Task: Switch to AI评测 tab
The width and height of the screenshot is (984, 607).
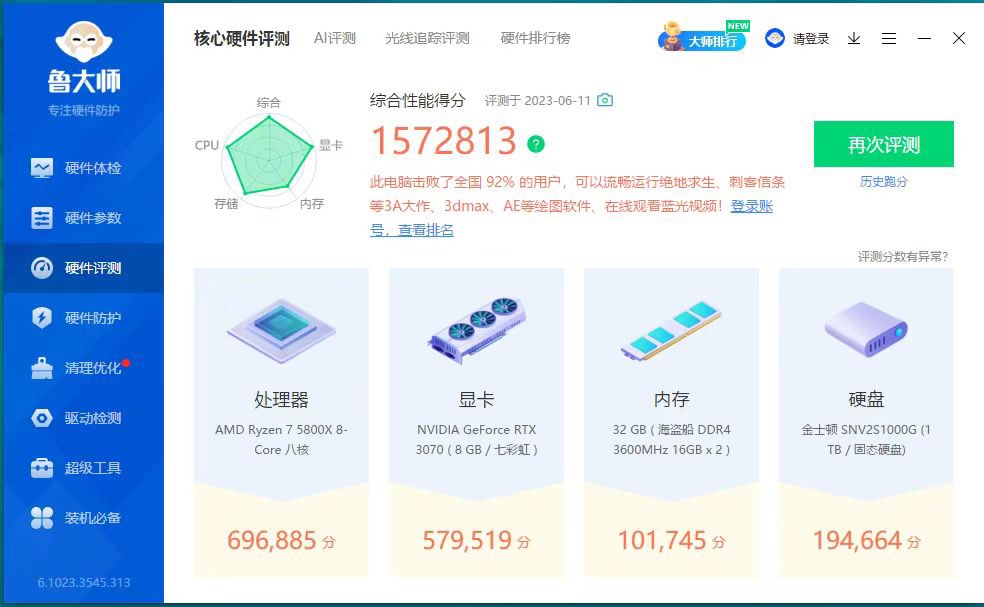Action: point(334,38)
